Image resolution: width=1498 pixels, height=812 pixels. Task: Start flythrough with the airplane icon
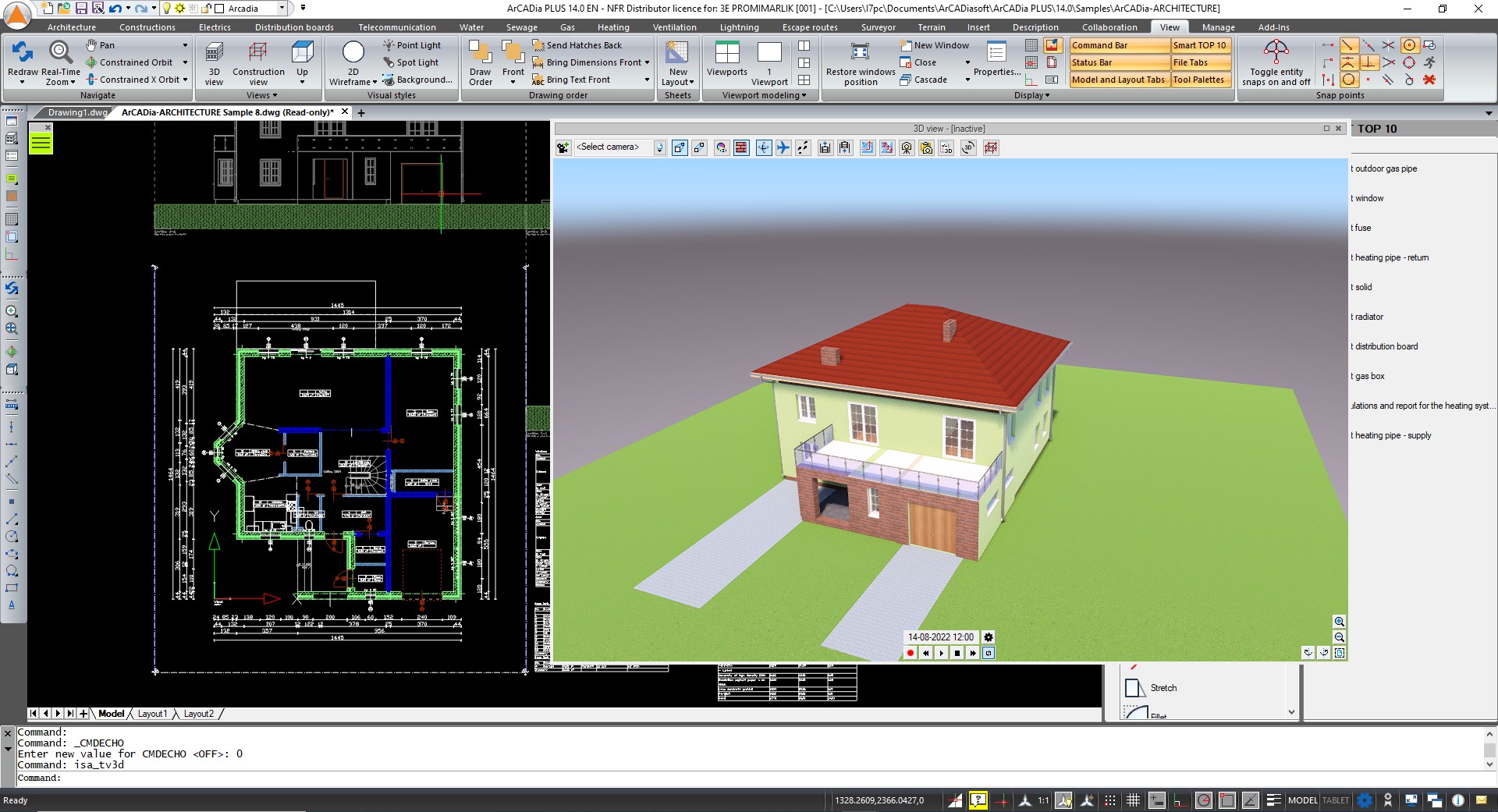pos(783,147)
